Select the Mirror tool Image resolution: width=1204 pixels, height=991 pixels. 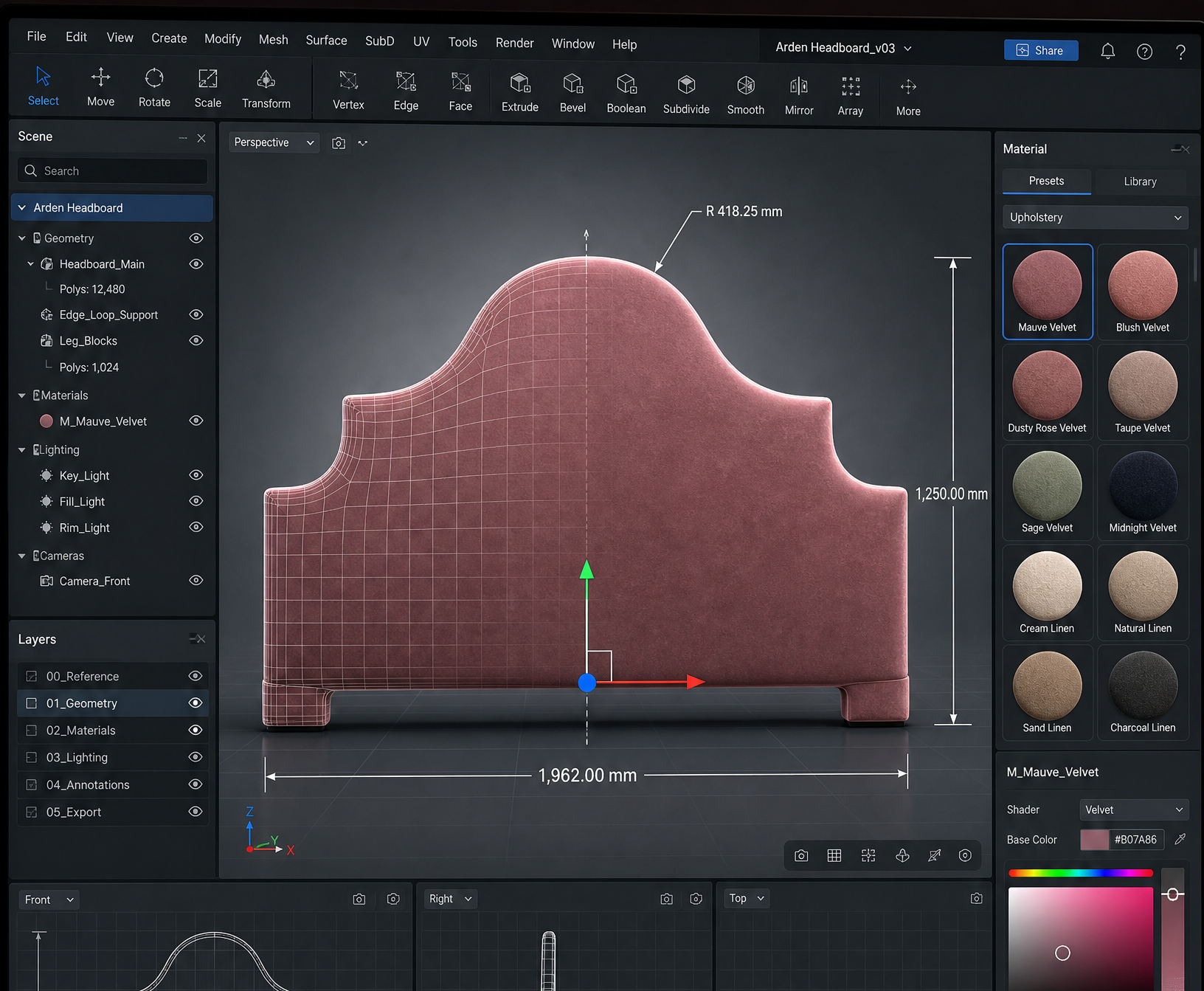[x=799, y=95]
